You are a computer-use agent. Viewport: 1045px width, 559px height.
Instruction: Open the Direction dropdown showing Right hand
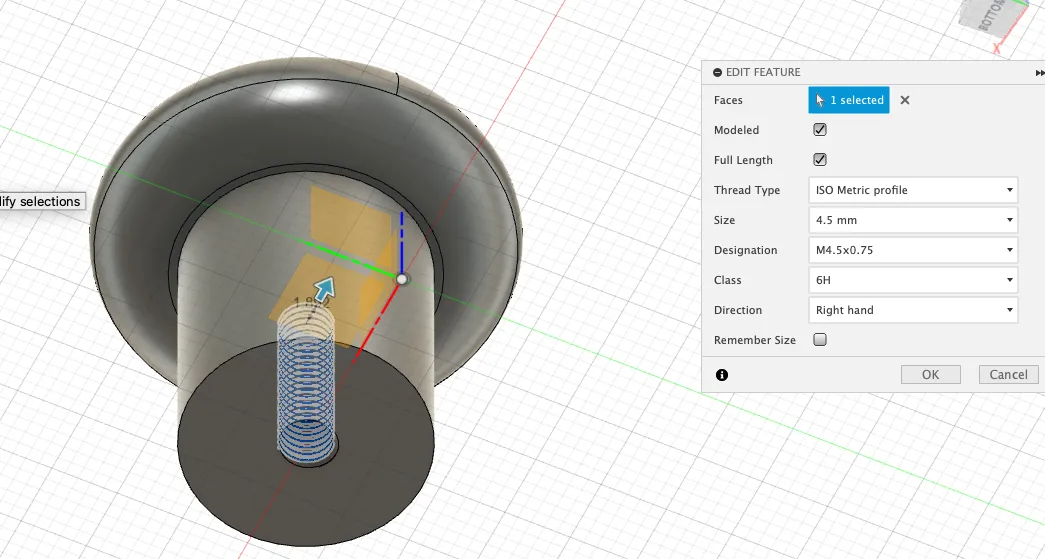[912, 310]
